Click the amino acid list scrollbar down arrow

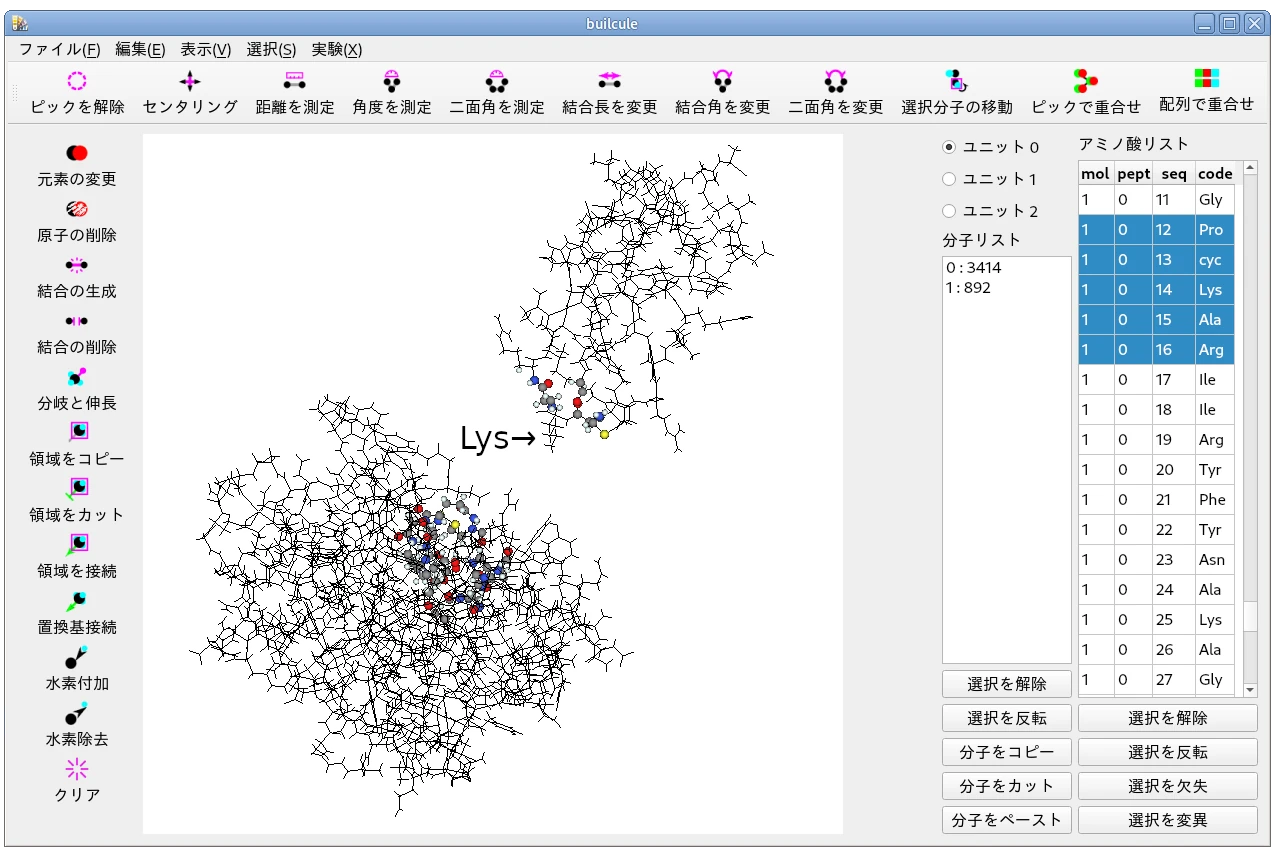coord(1249,689)
